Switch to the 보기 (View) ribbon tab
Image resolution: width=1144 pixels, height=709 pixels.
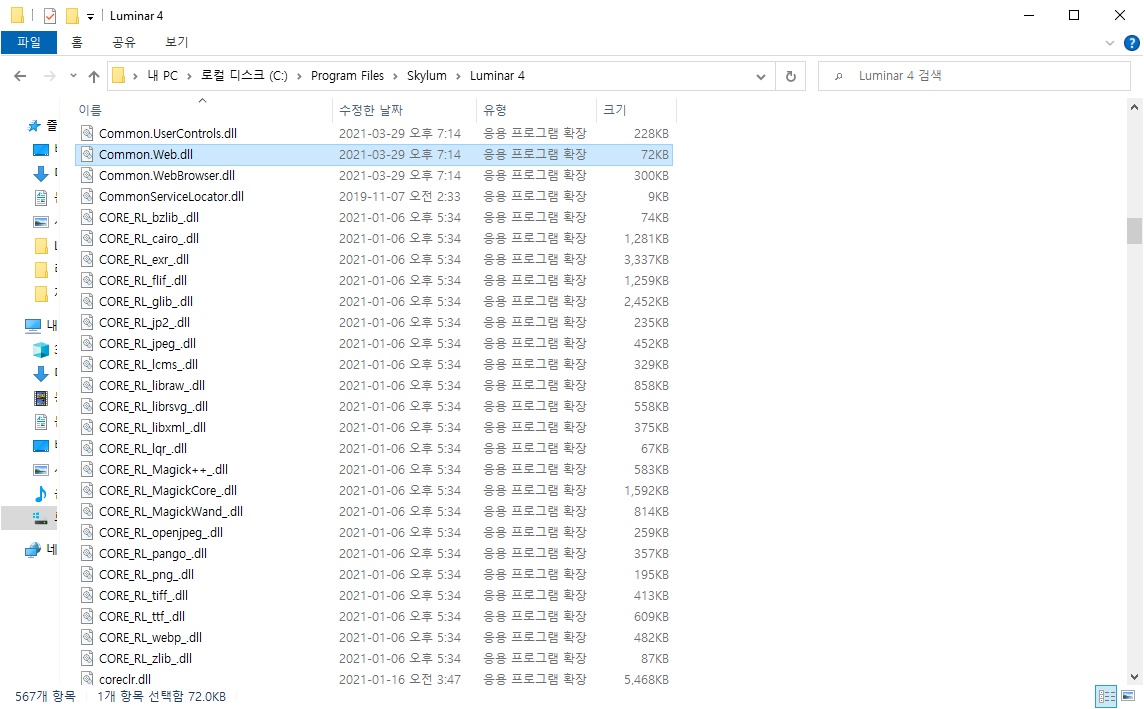click(x=176, y=42)
